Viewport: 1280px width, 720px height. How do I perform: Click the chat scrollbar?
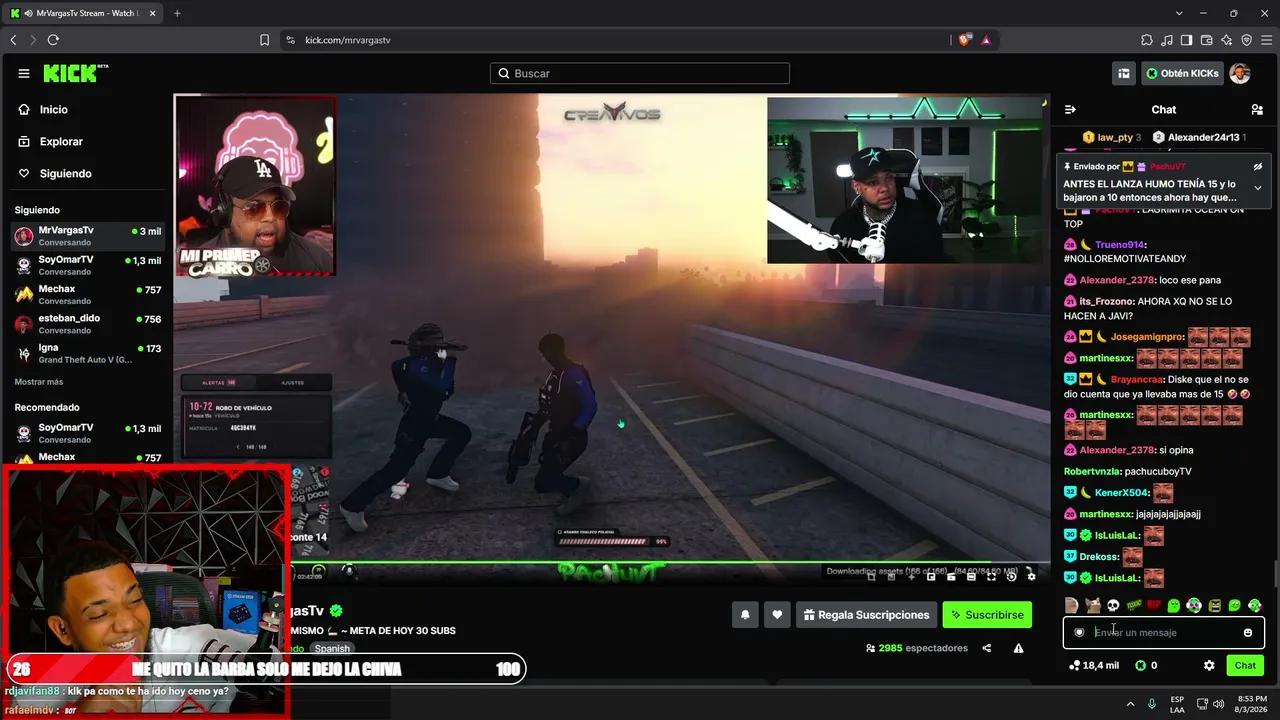click(x=1275, y=574)
